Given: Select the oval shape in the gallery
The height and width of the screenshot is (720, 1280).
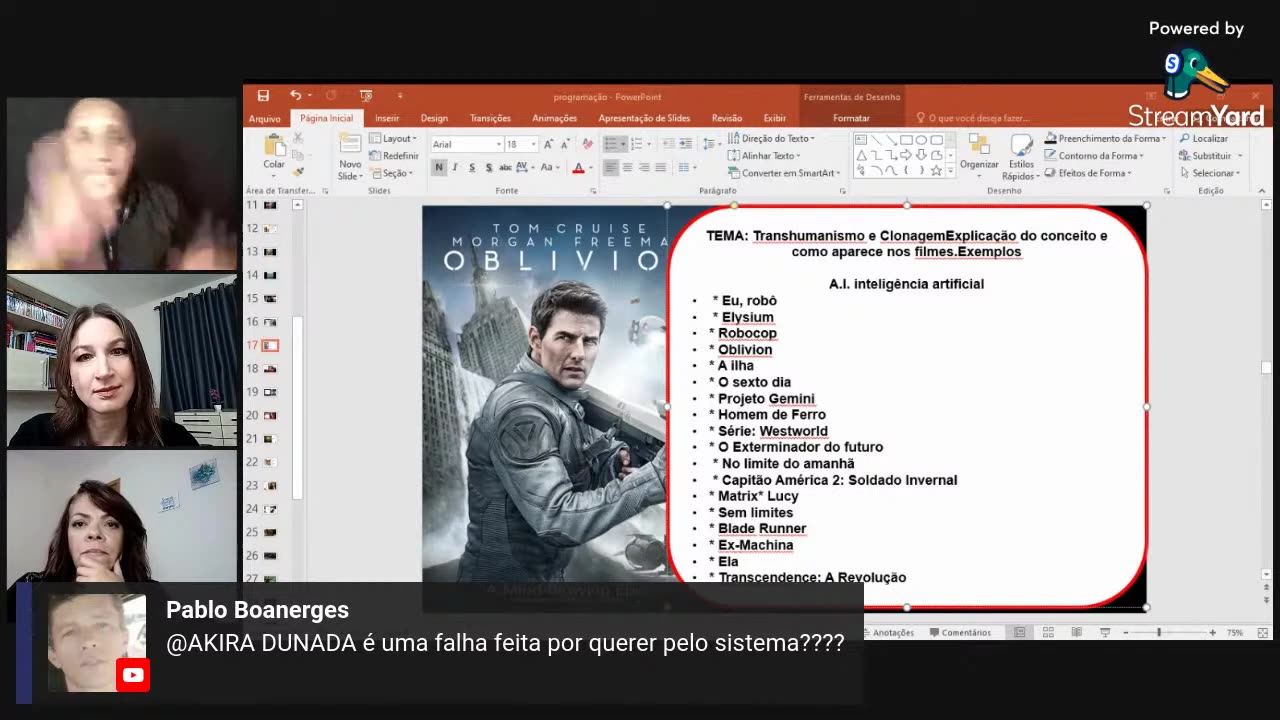Looking at the screenshot, I should click(x=921, y=140).
